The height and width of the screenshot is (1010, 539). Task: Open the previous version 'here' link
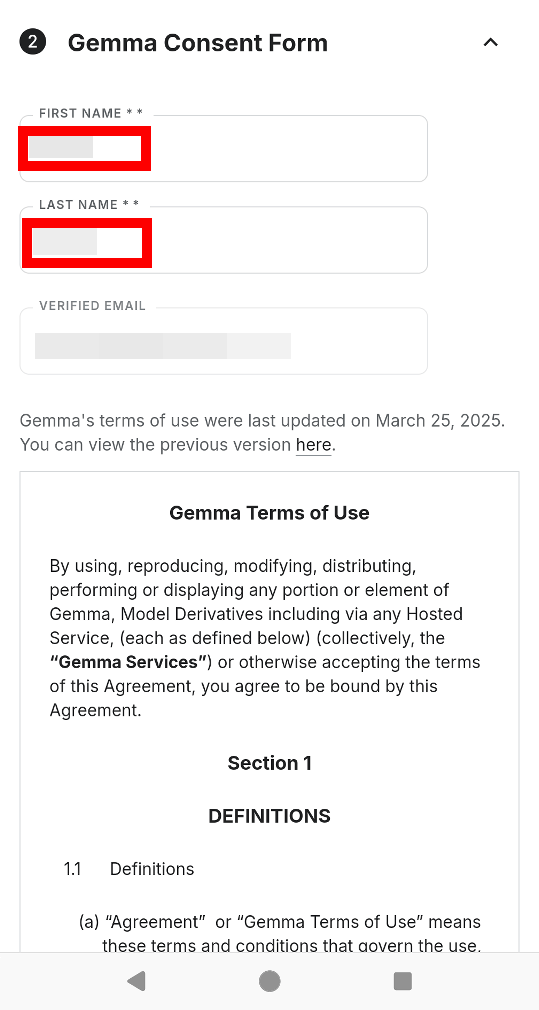(x=313, y=445)
